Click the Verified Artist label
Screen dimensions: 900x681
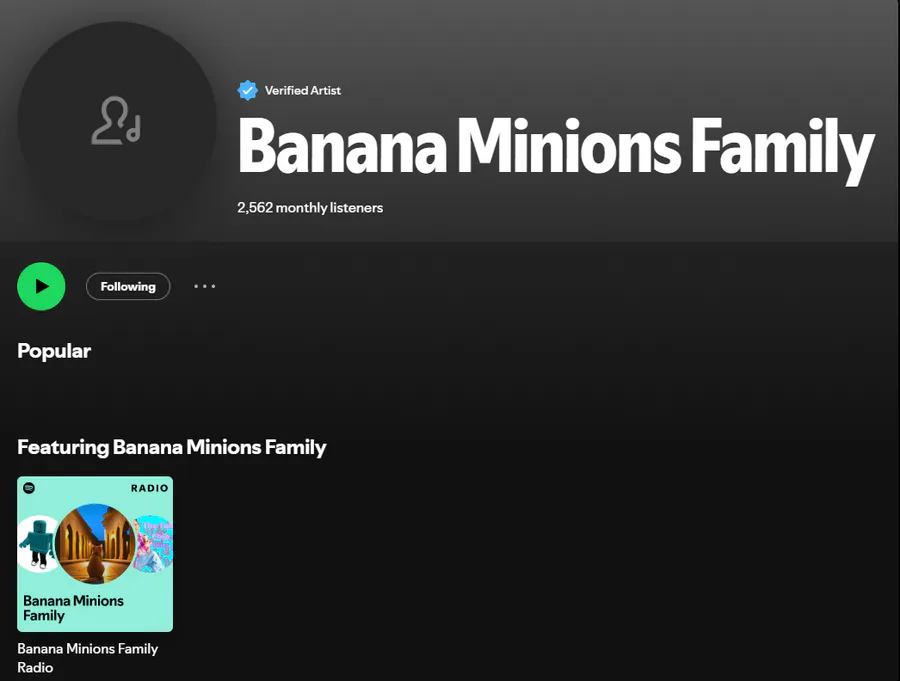302,90
